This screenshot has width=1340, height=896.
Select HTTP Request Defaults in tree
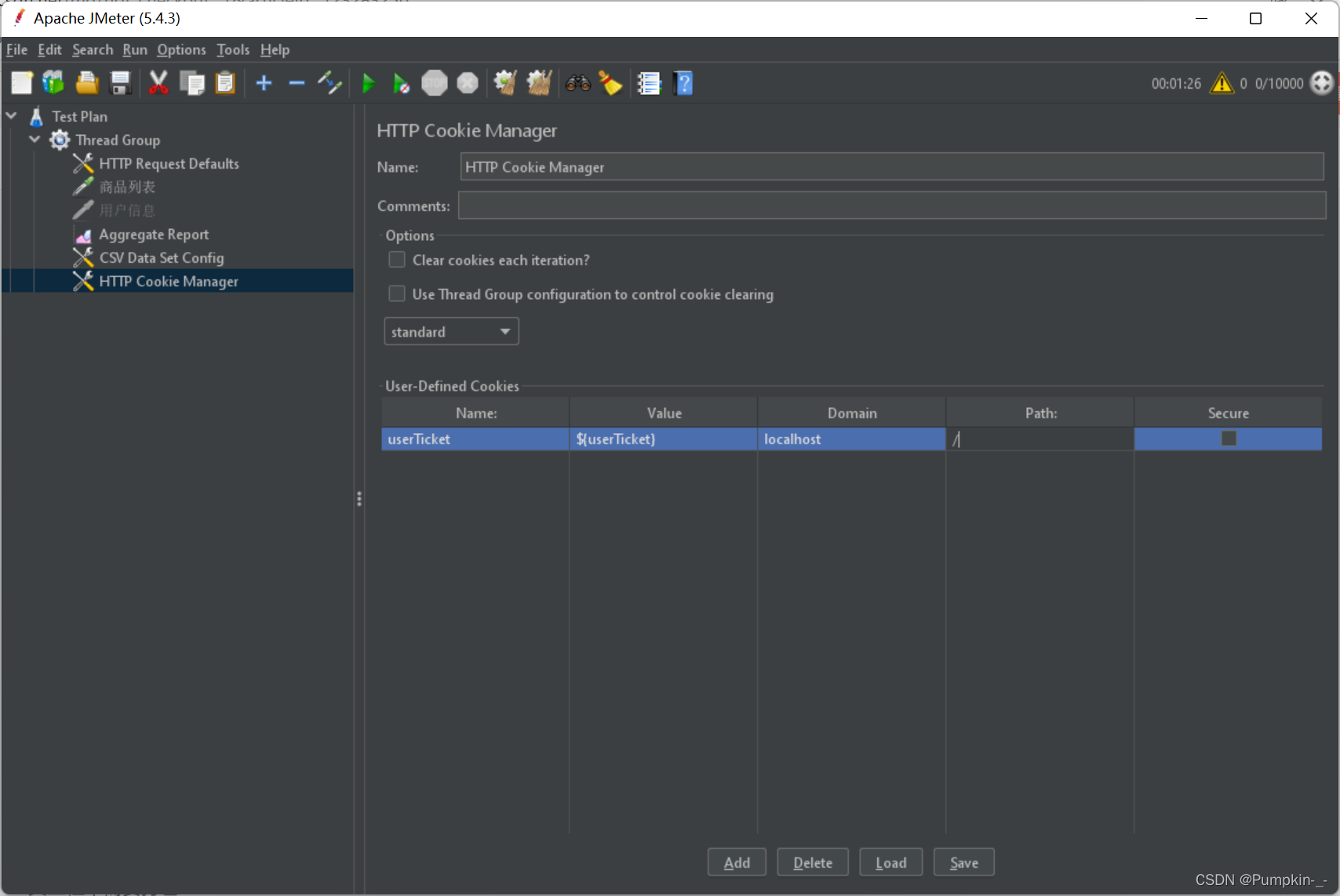(x=169, y=163)
